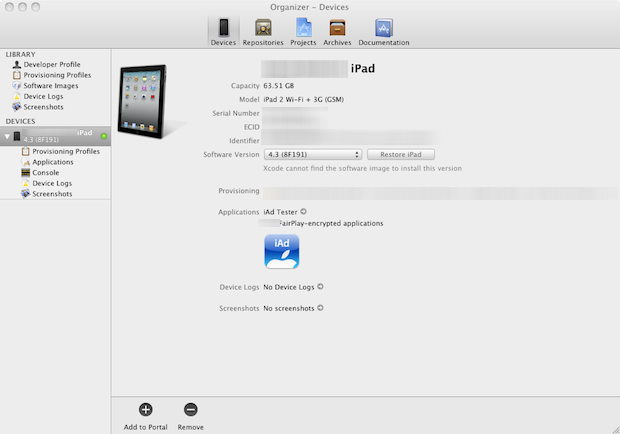Select Applications under the iPad device
620x434 pixels.
coord(52,162)
